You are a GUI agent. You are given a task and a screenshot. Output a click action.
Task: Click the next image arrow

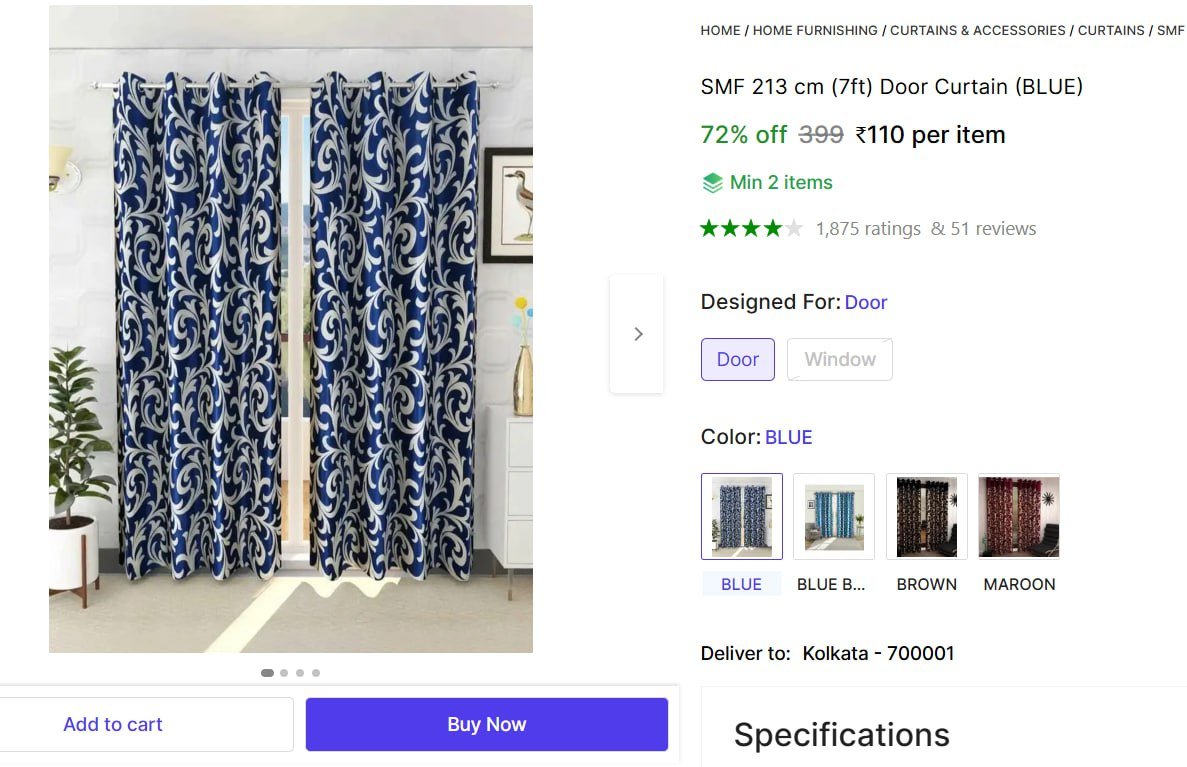click(637, 334)
